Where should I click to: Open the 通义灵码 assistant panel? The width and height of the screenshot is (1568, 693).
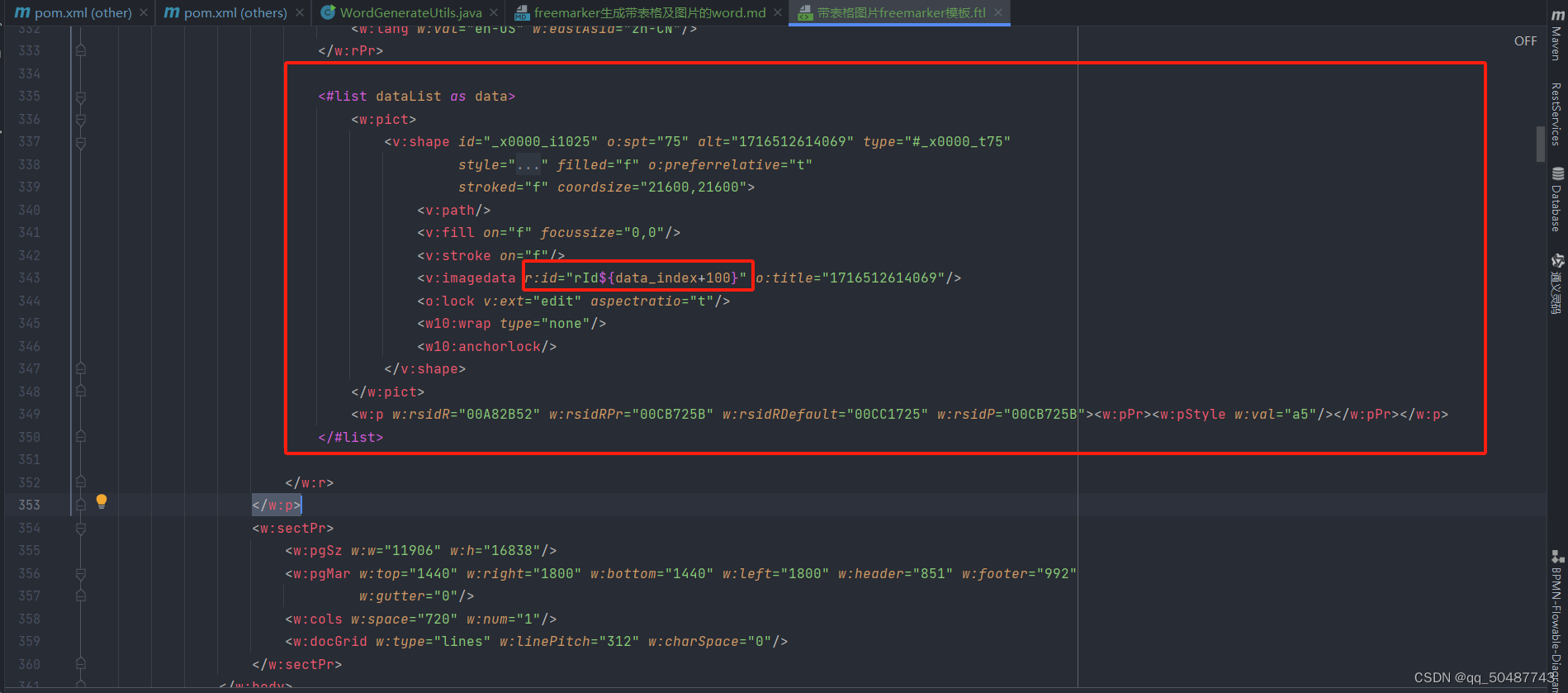pos(1557,285)
